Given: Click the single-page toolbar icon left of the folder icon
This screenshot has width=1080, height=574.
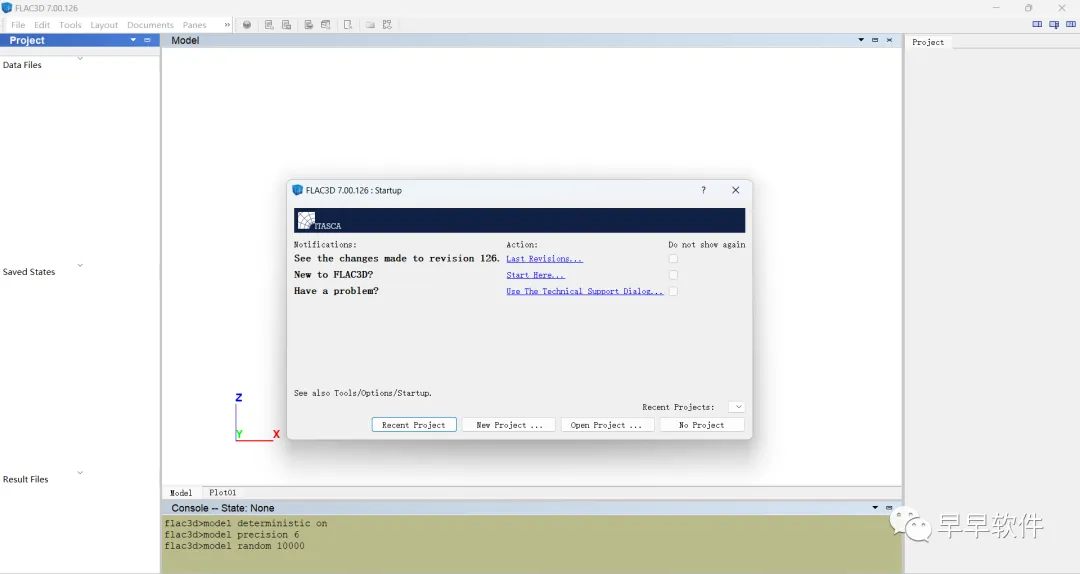Looking at the screenshot, I should click(x=348, y=25).
